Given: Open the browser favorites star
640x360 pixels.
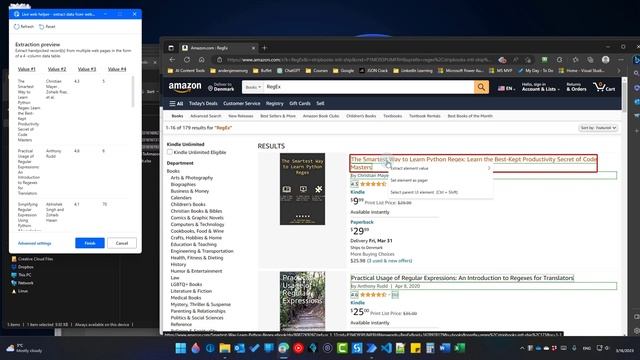Looking at the screenshot, I should [x=575, y=60].
